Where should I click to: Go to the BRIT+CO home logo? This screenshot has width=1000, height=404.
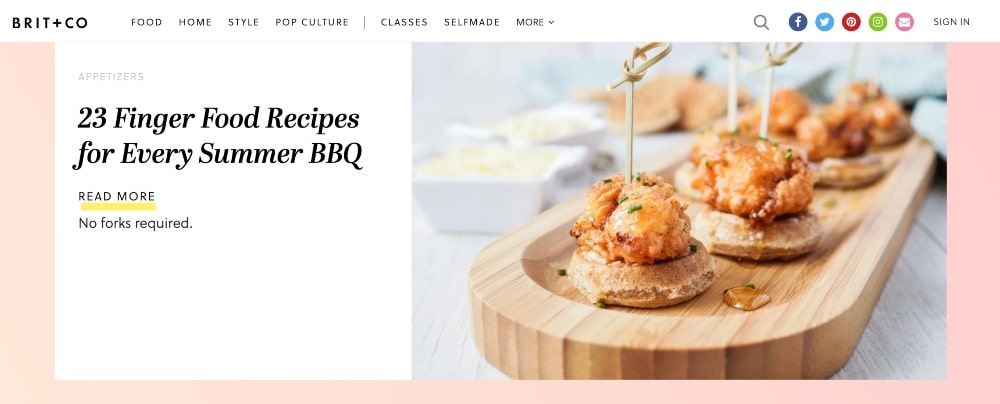point(50,22)
